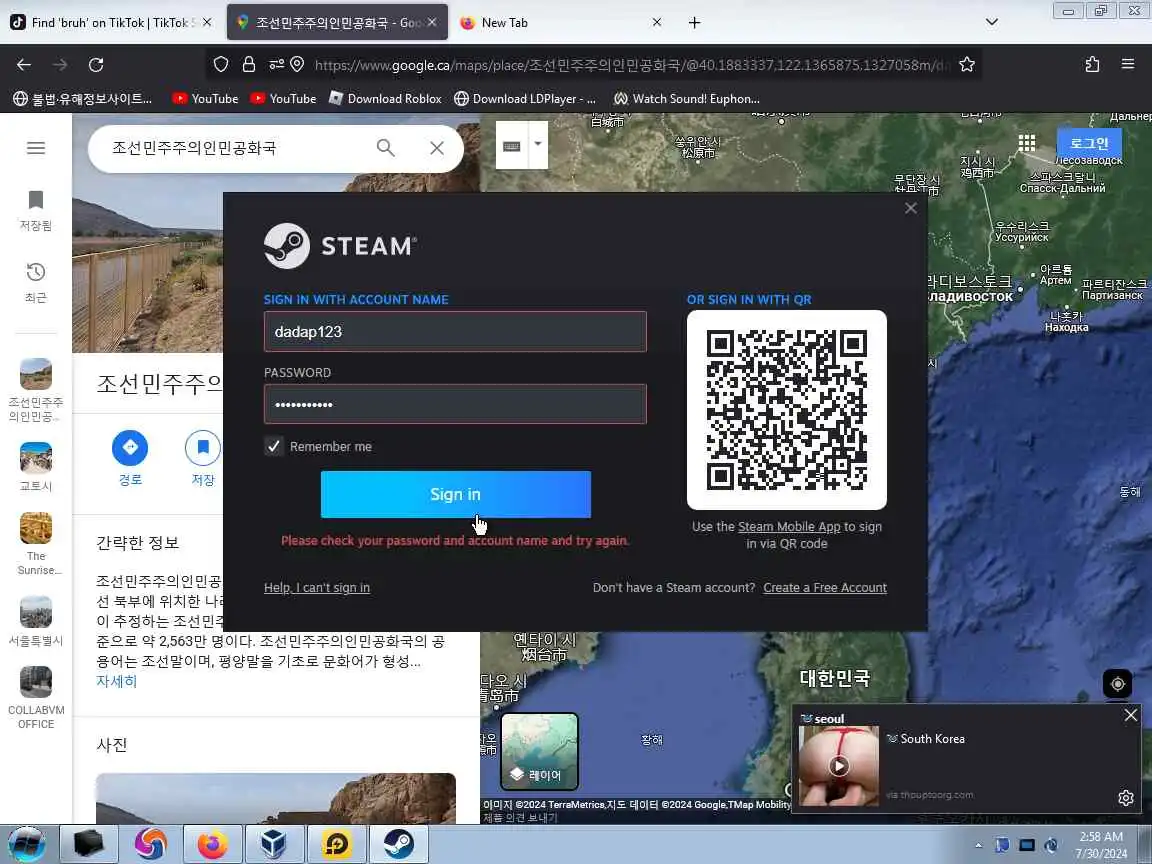Open Steam from the taskbar
The image size is (1152, 864).
pyautogui.click(x=398, y=844)
